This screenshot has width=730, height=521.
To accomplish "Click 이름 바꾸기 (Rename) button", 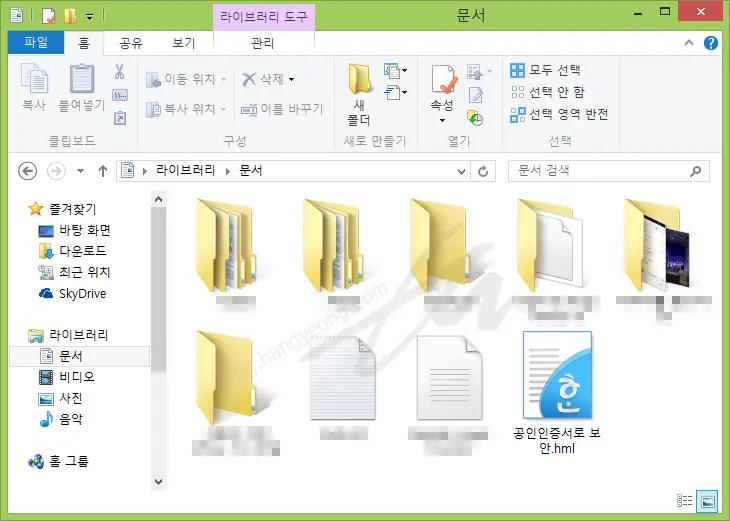I will pos(282,109).
